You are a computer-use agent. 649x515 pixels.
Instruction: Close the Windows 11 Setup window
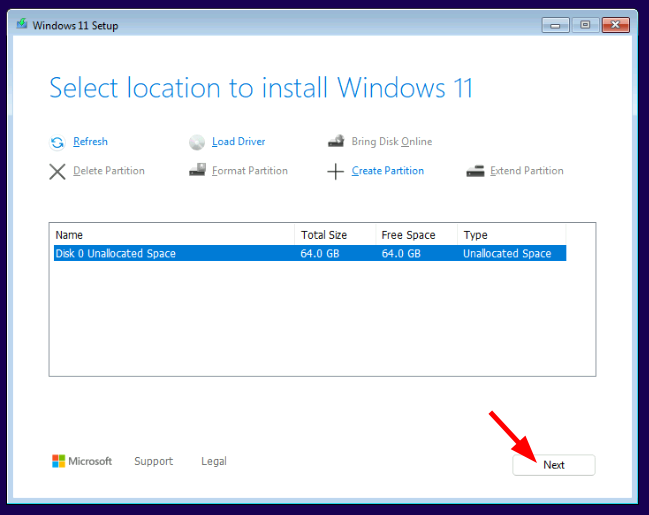(616, 25)
